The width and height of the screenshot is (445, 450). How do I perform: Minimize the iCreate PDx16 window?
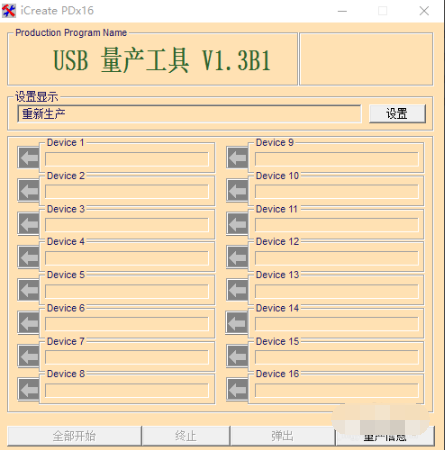tap(342, 11)
